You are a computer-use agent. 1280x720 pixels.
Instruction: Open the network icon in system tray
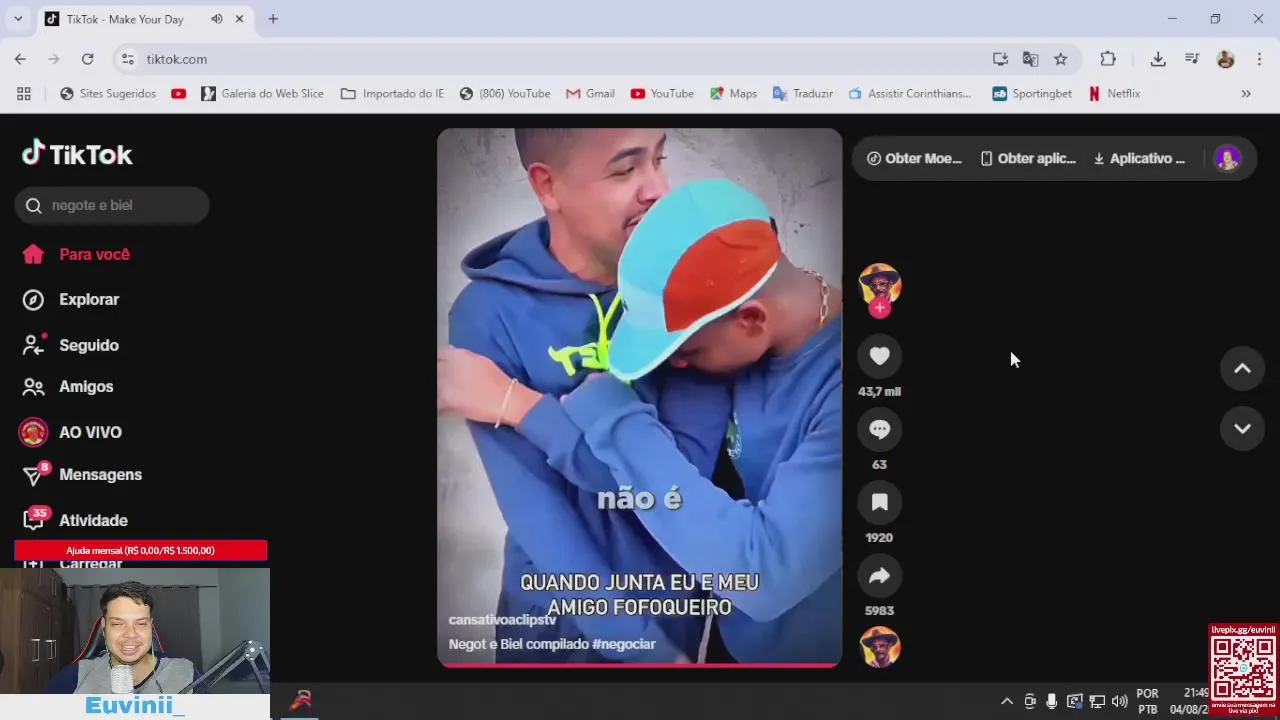[1097, 701]
